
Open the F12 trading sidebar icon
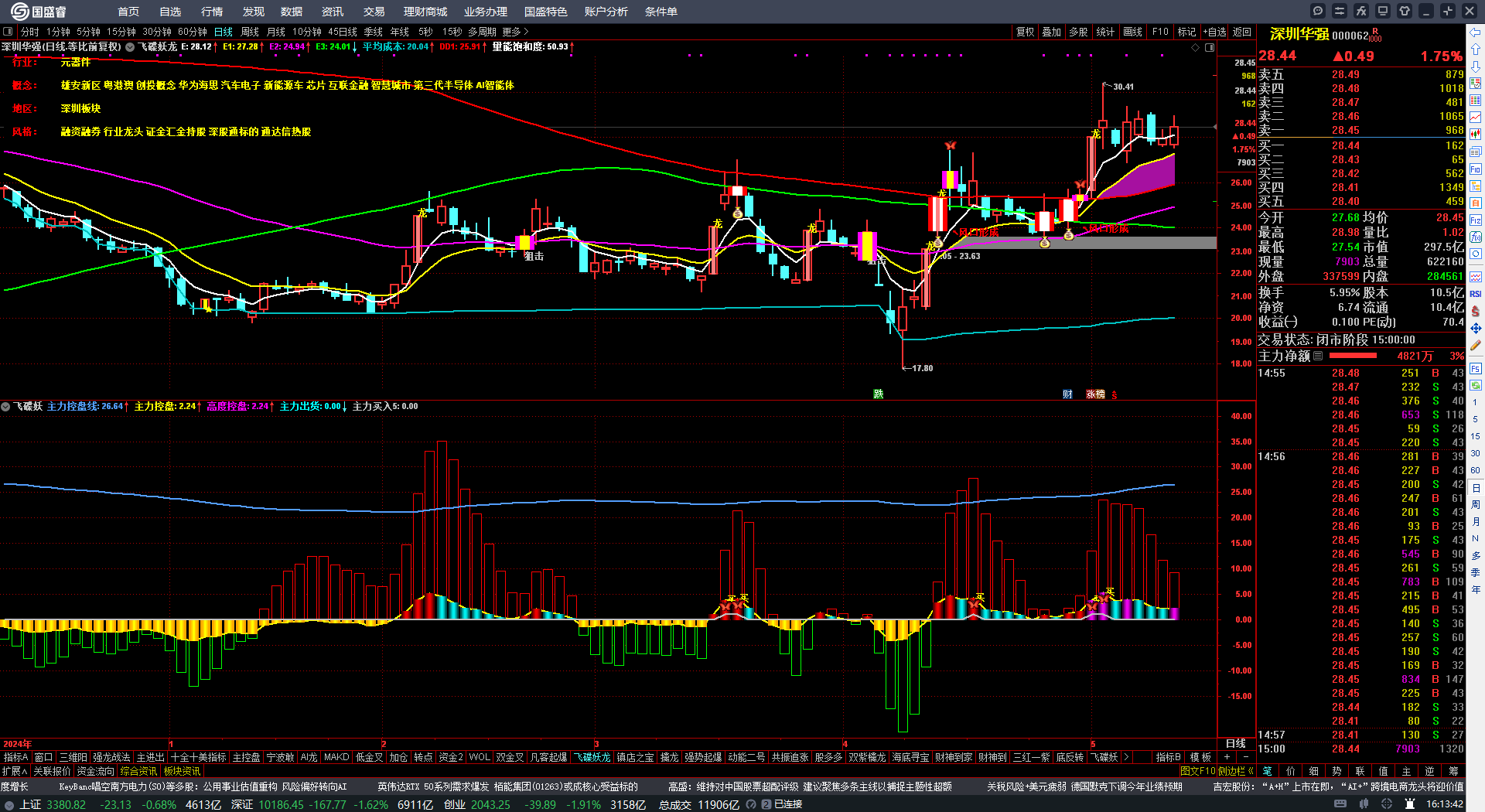1476,220
